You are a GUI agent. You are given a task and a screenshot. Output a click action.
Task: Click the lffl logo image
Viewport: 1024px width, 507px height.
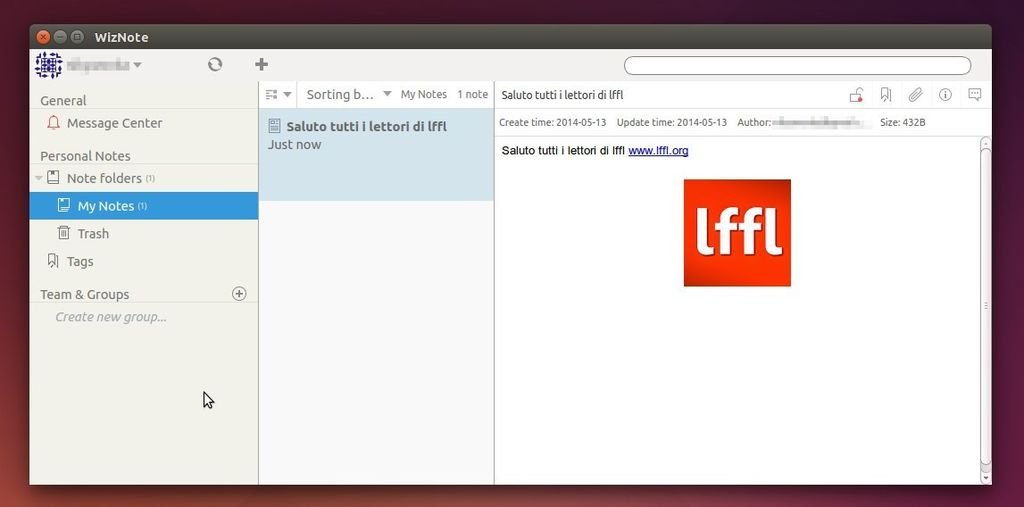(737, 233)
